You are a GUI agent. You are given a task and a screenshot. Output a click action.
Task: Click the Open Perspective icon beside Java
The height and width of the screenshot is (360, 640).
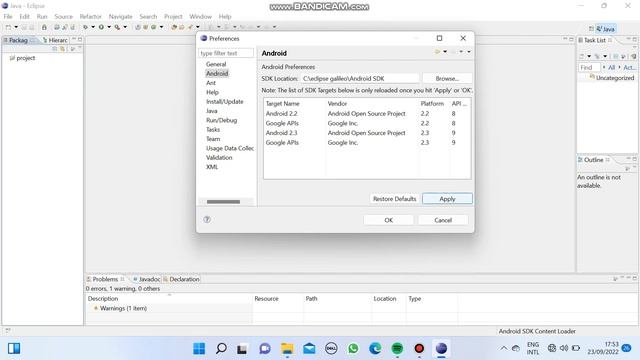[x=591, y=29]
